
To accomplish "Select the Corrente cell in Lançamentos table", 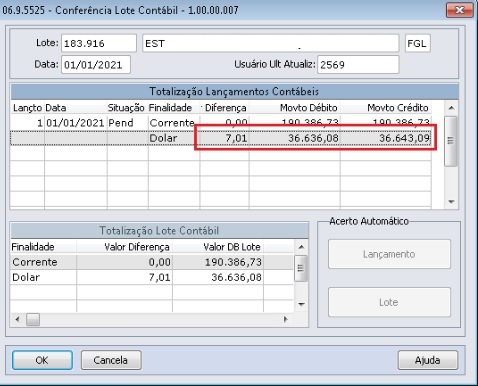I will [x=172, y=123].
